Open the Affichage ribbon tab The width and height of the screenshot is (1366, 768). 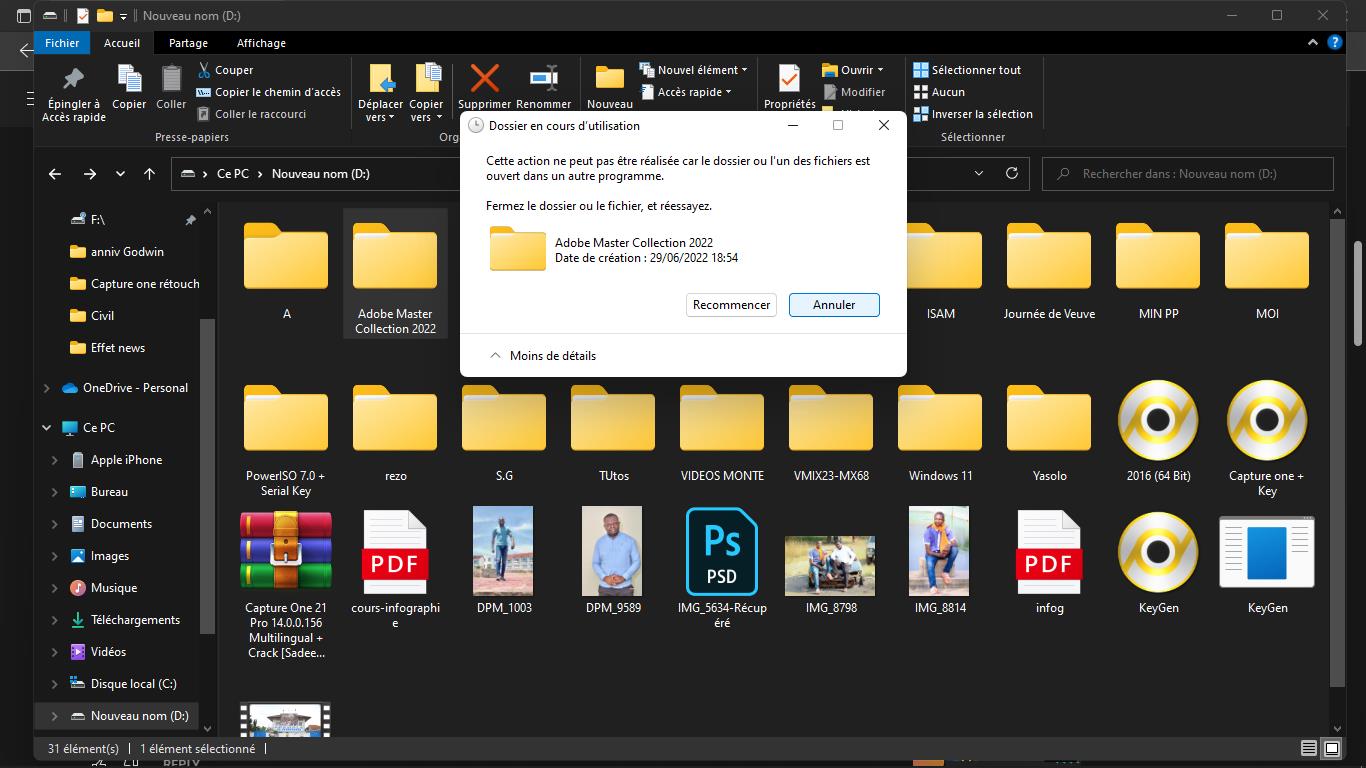[x=261, y=43]
